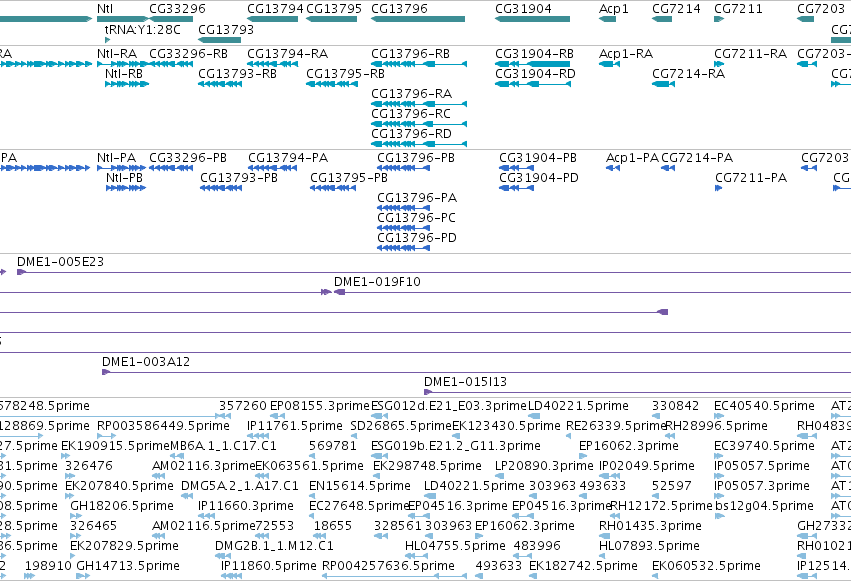Select the HL04755.5prime EST feature

[x=417, y=556]
